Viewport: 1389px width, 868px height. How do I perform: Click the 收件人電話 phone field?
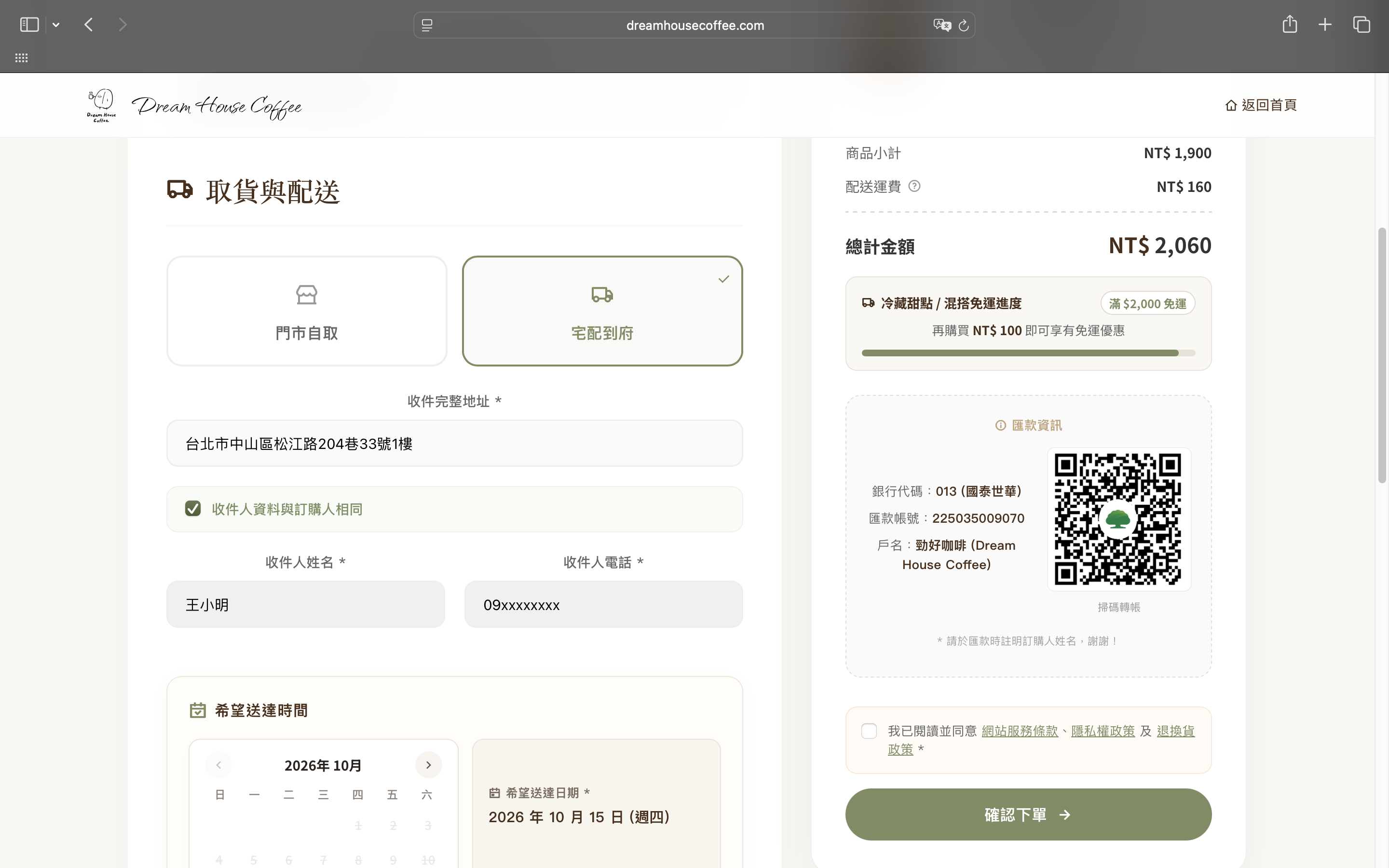pos(603,605)
